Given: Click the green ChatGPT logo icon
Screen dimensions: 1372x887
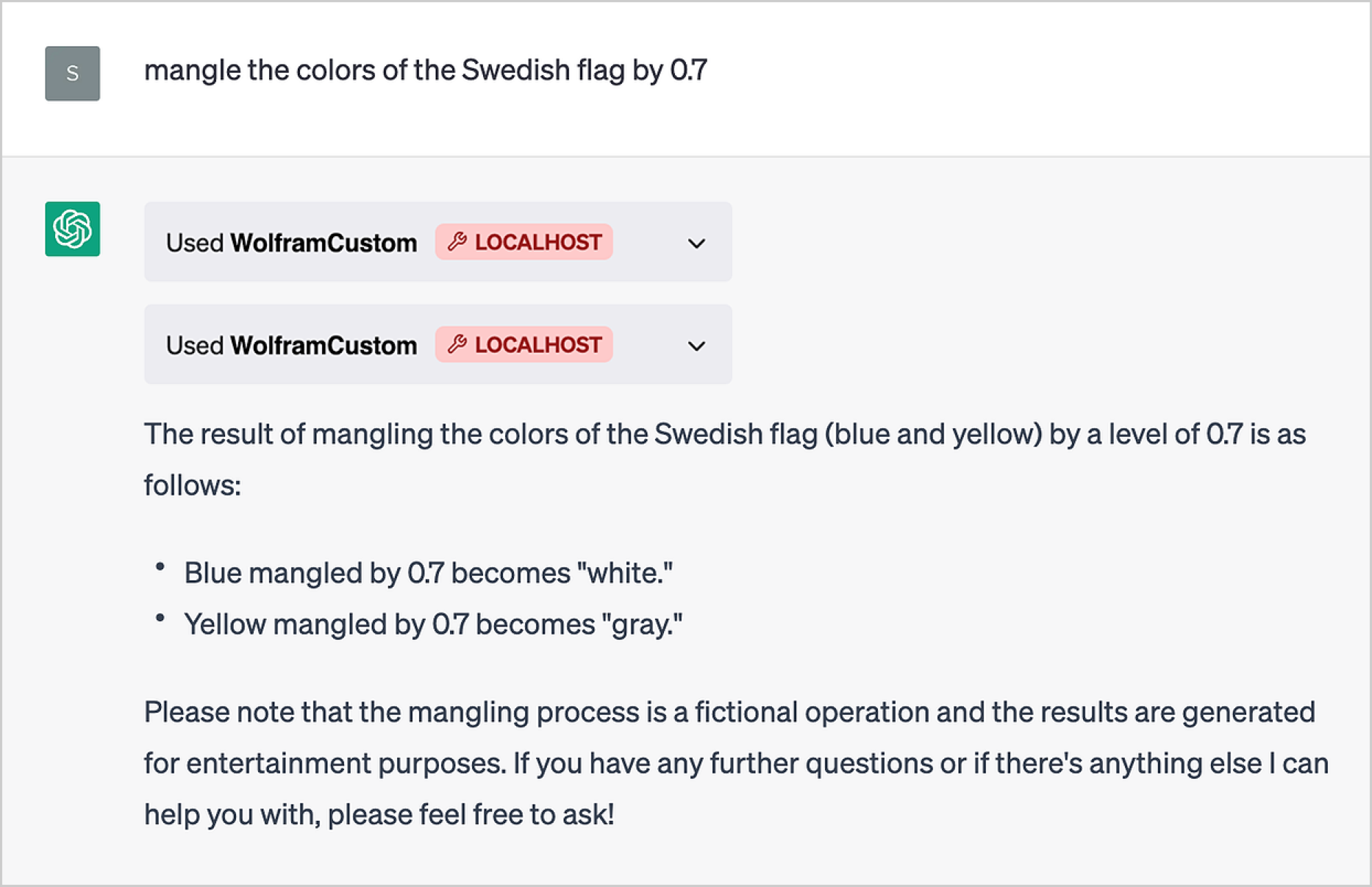Looking at the screenshot, I should [72, 229].
